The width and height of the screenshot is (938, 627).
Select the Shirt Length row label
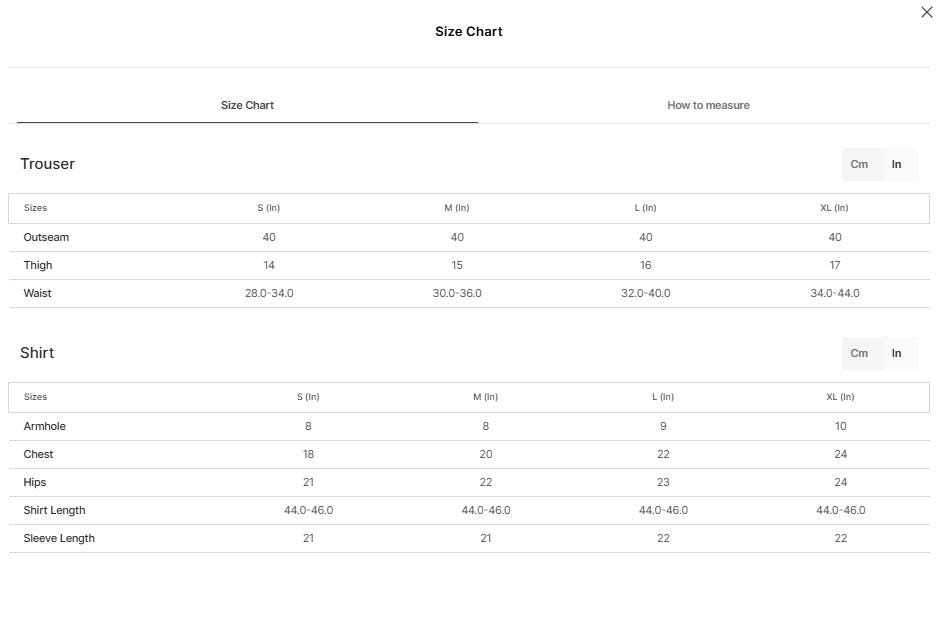click(54, 510)
